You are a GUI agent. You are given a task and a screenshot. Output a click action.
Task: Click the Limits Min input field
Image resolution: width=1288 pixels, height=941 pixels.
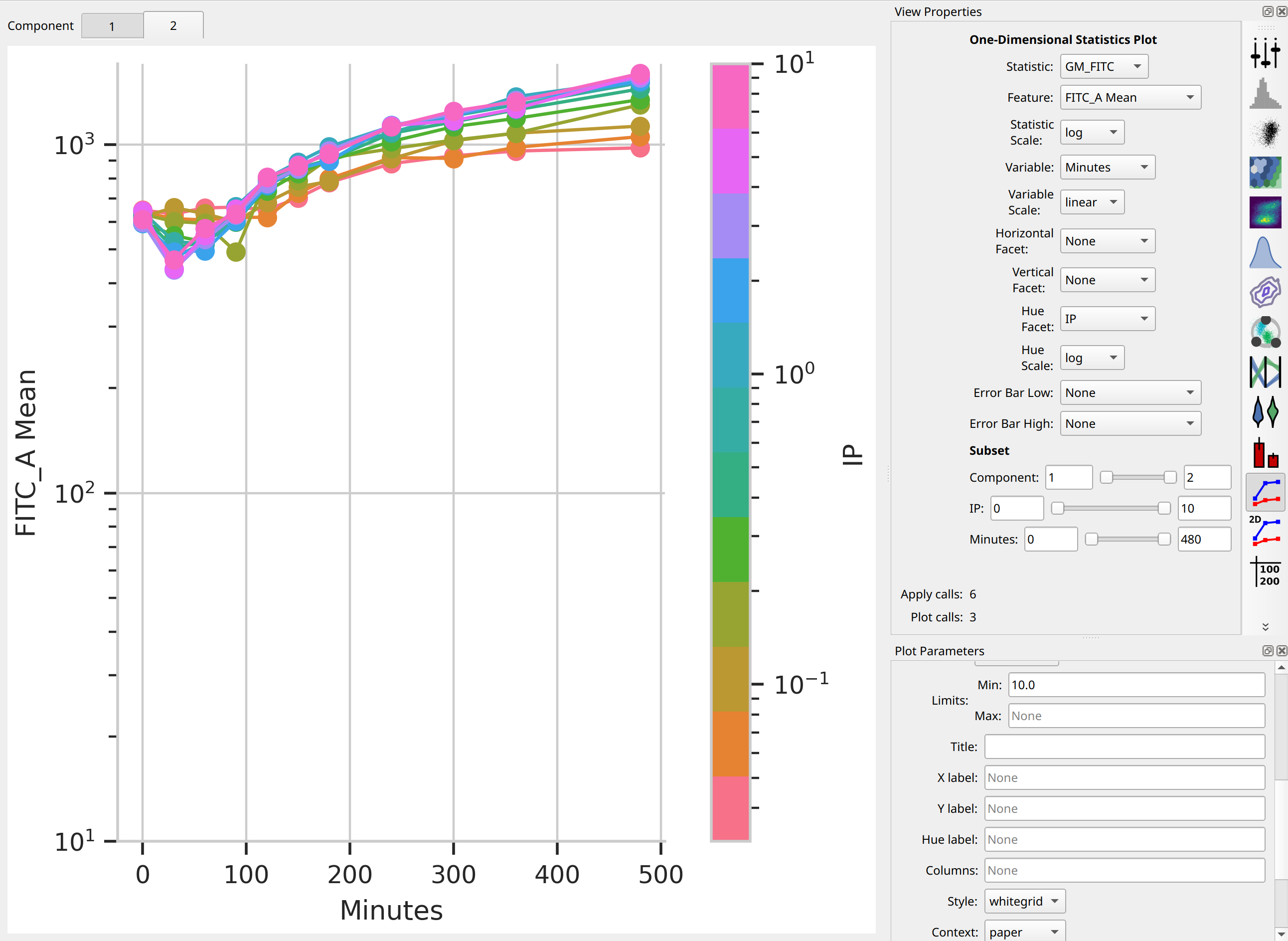click(x=1136, y=685)
